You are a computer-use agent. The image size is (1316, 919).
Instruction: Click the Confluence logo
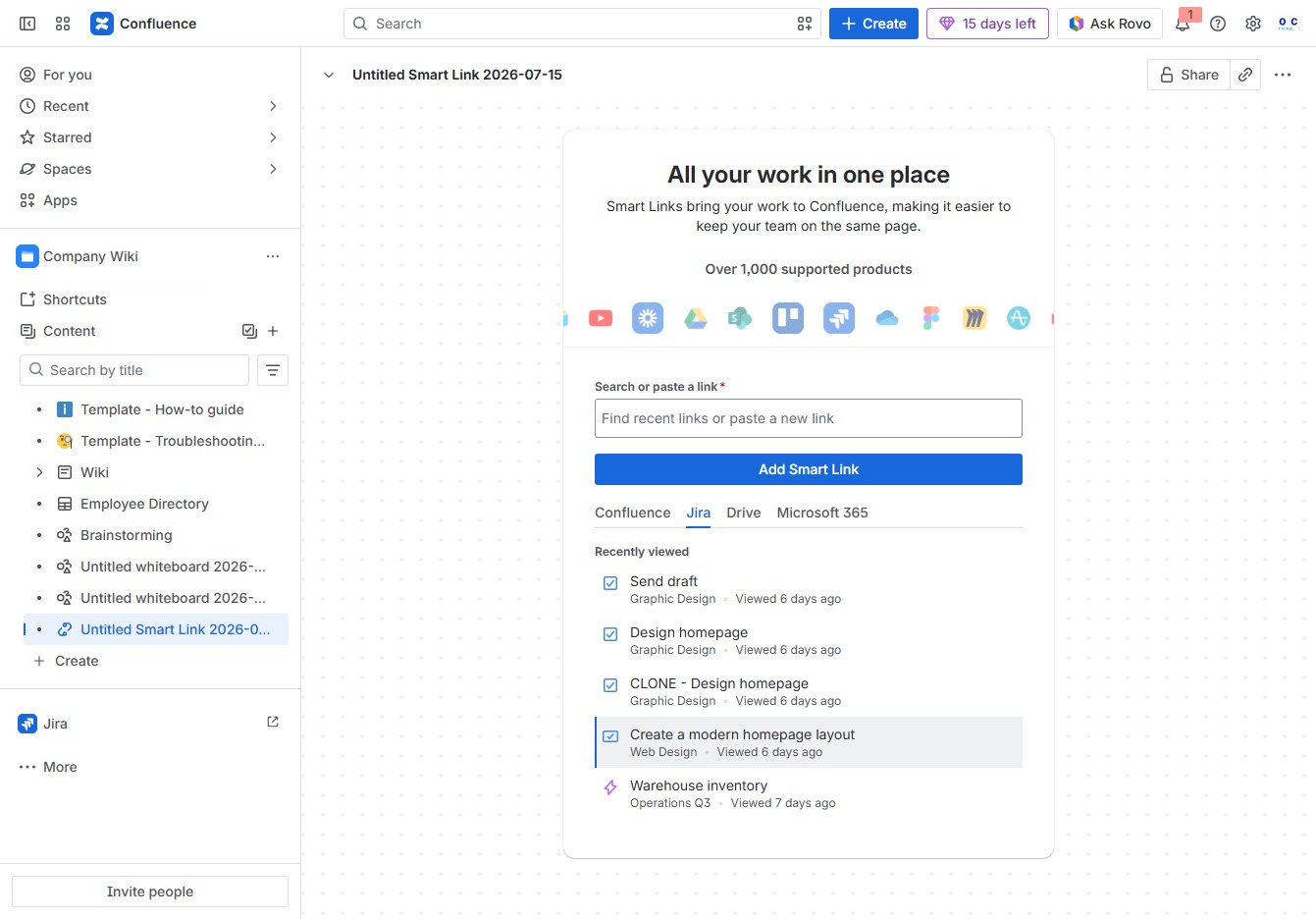tap(143, 24)
